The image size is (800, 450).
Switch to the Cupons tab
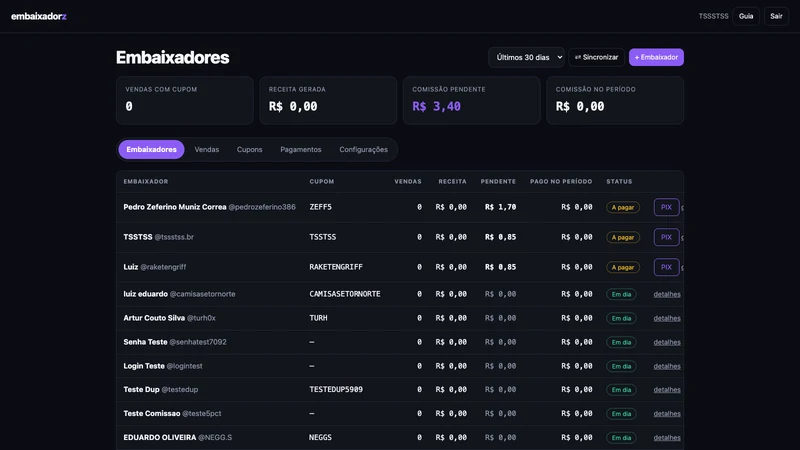249,149
